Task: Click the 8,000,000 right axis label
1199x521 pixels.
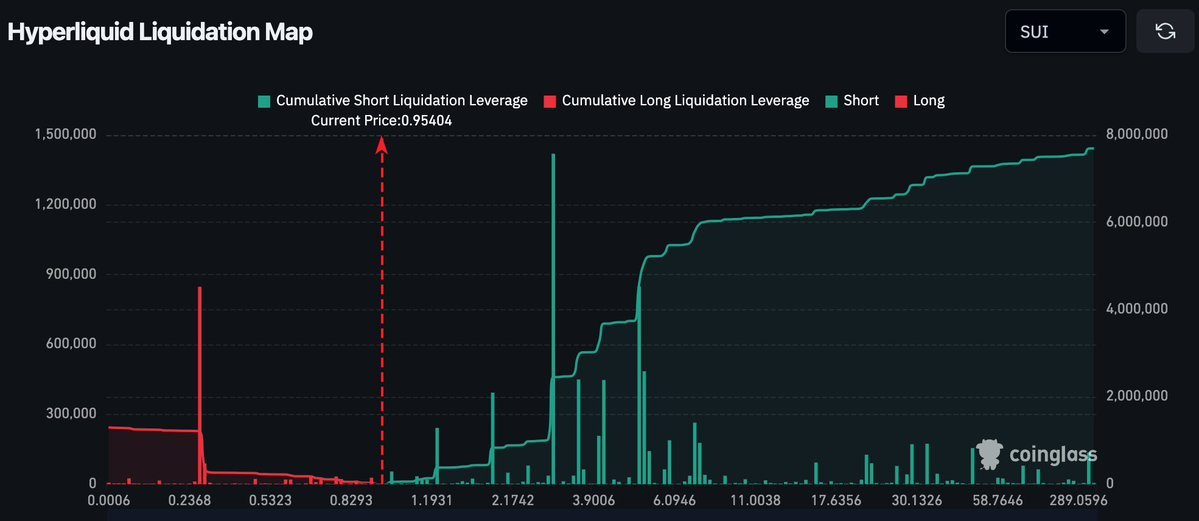Action: 1136,135
